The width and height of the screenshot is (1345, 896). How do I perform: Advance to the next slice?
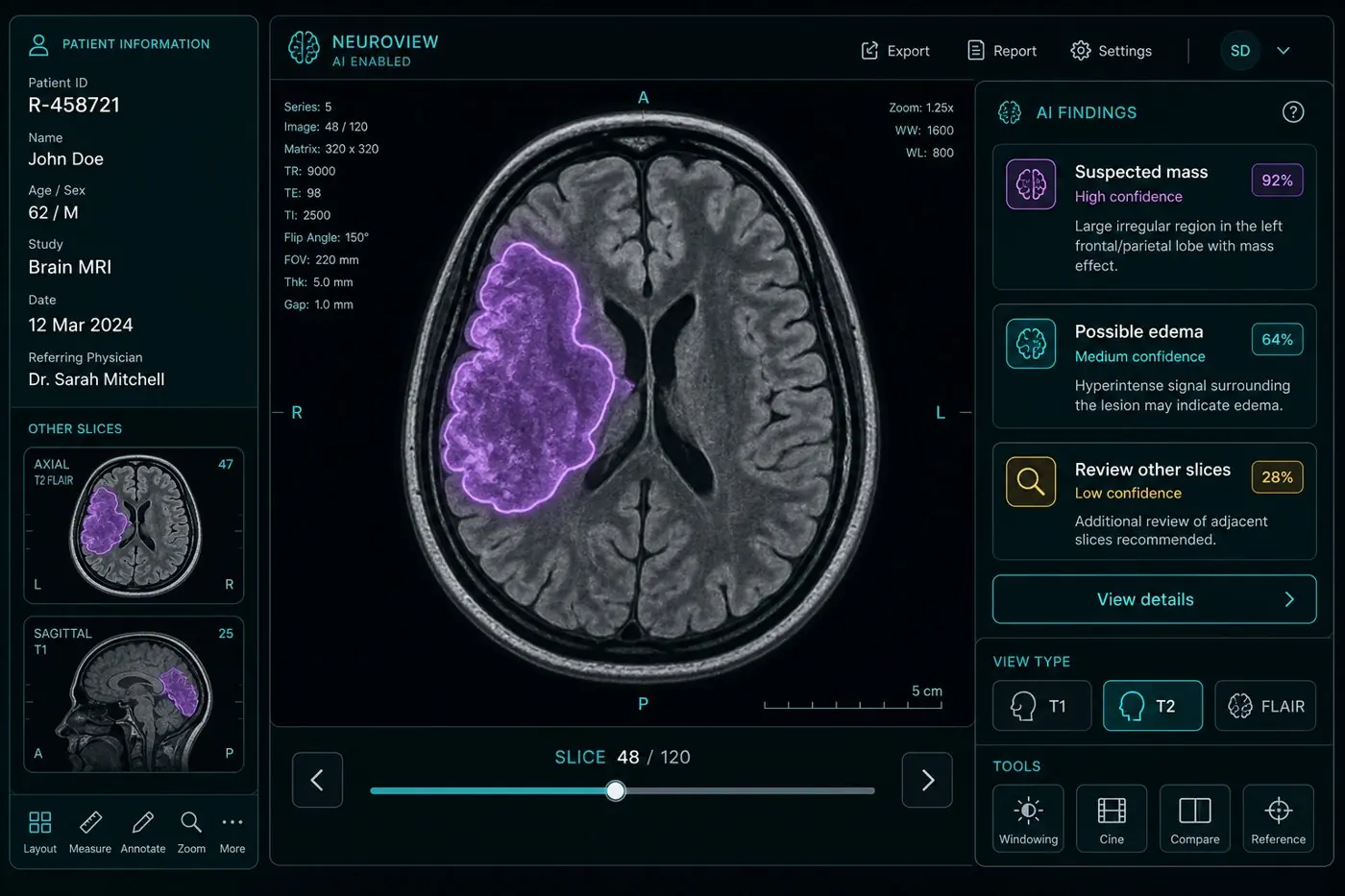click(927, 780)
